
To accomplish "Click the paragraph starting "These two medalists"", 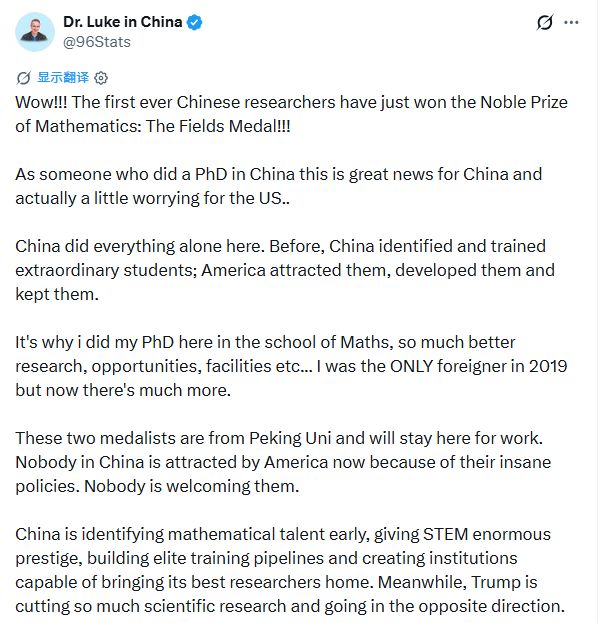I will tap(283, 462).
